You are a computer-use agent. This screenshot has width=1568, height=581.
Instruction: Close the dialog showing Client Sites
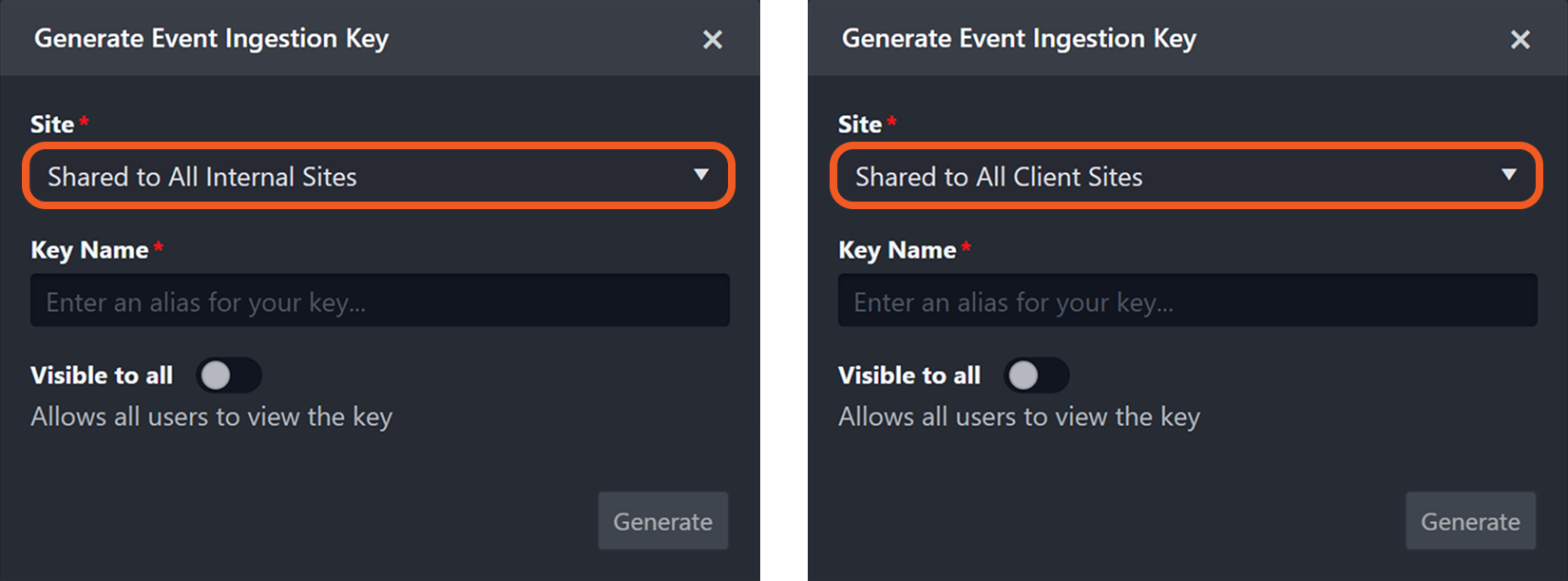[x=1520, y=40]
